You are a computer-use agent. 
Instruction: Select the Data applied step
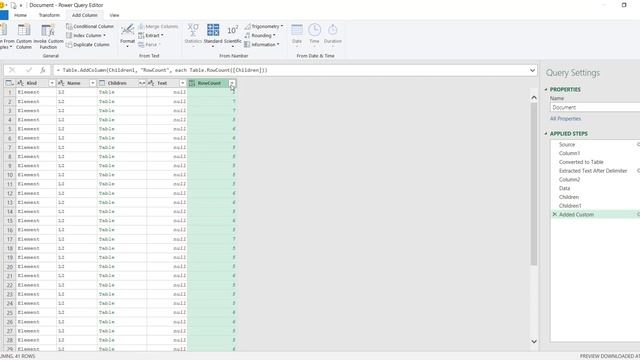(564, 189)
